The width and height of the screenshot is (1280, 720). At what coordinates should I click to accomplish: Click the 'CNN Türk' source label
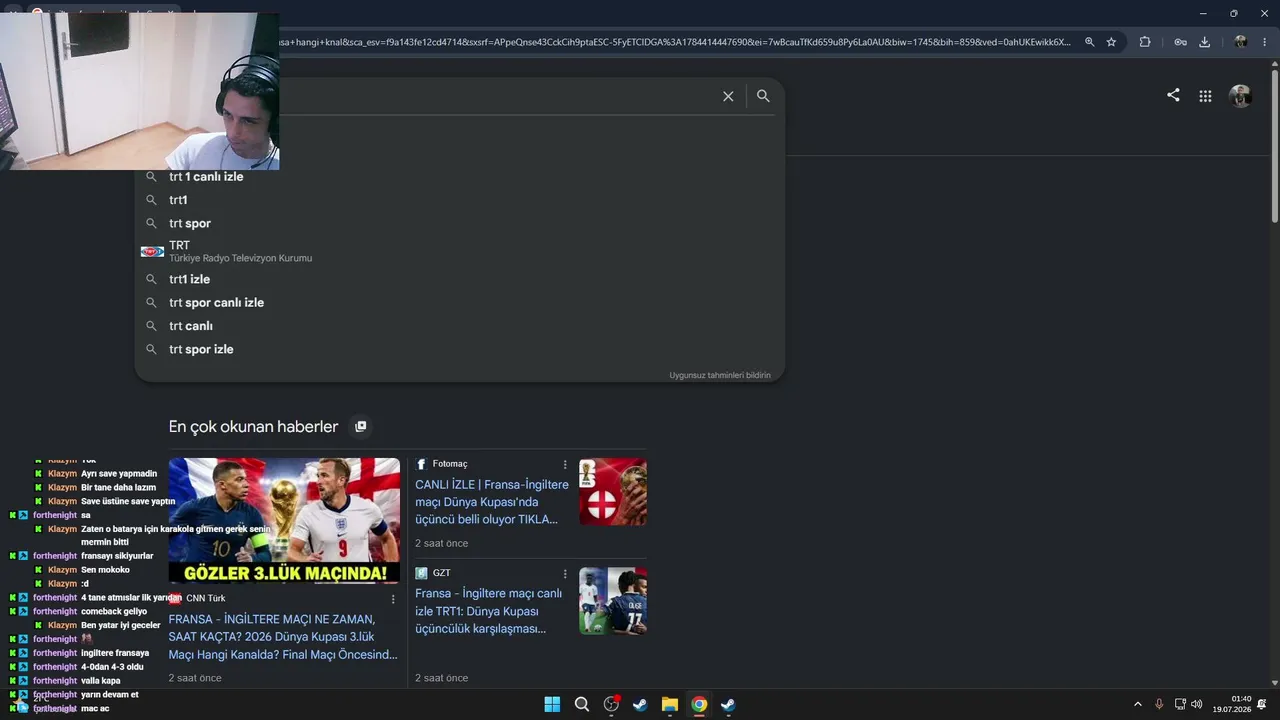pyautogui.click(x=206, y=599)
